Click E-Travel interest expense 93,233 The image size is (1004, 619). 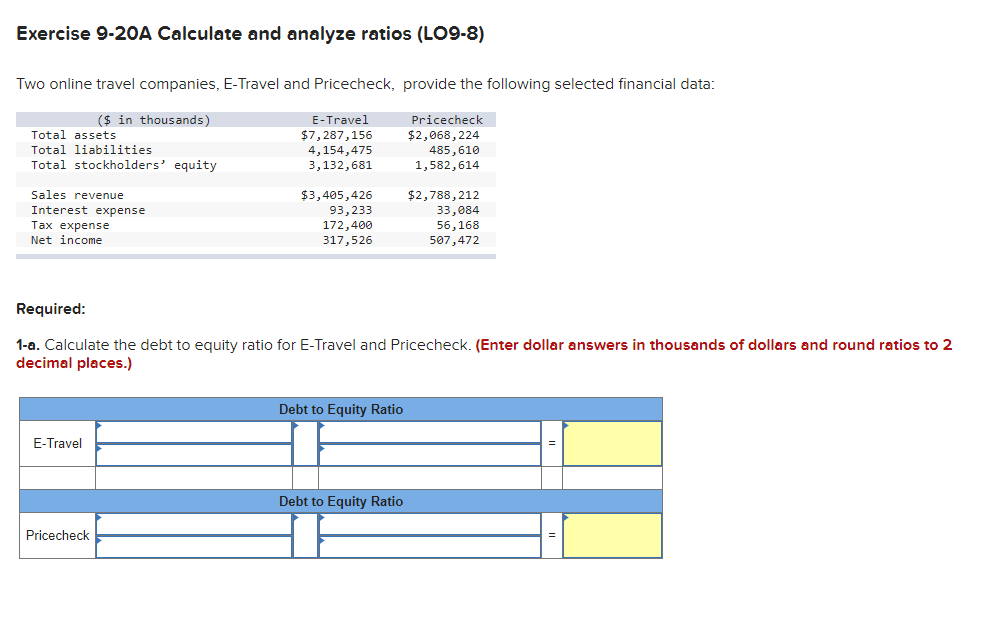(351, 210)
